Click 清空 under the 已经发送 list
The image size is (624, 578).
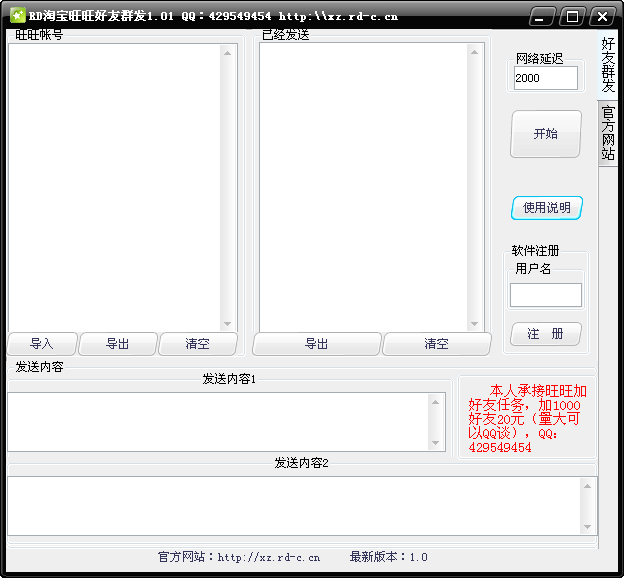pos(437,344)
